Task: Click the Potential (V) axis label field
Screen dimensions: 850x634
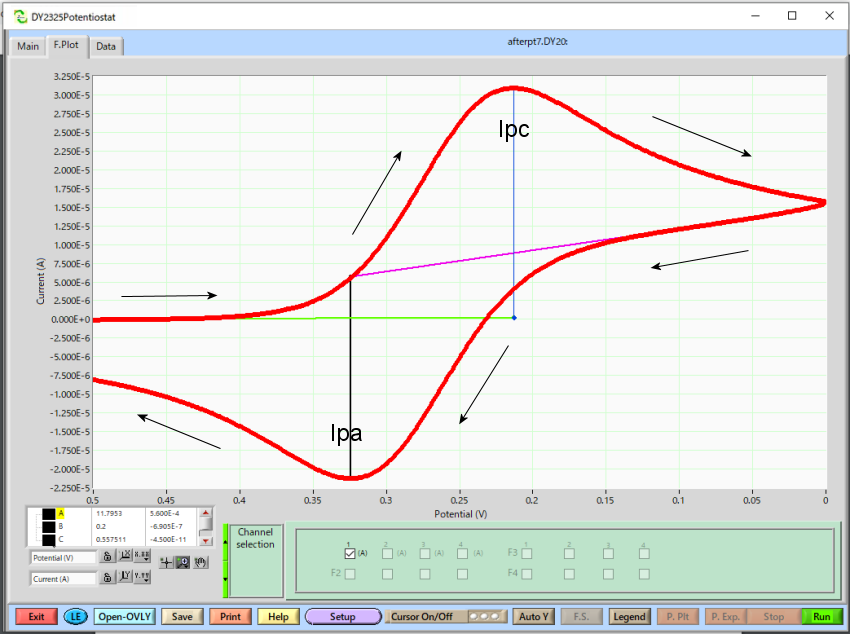Action: [62, 557]
